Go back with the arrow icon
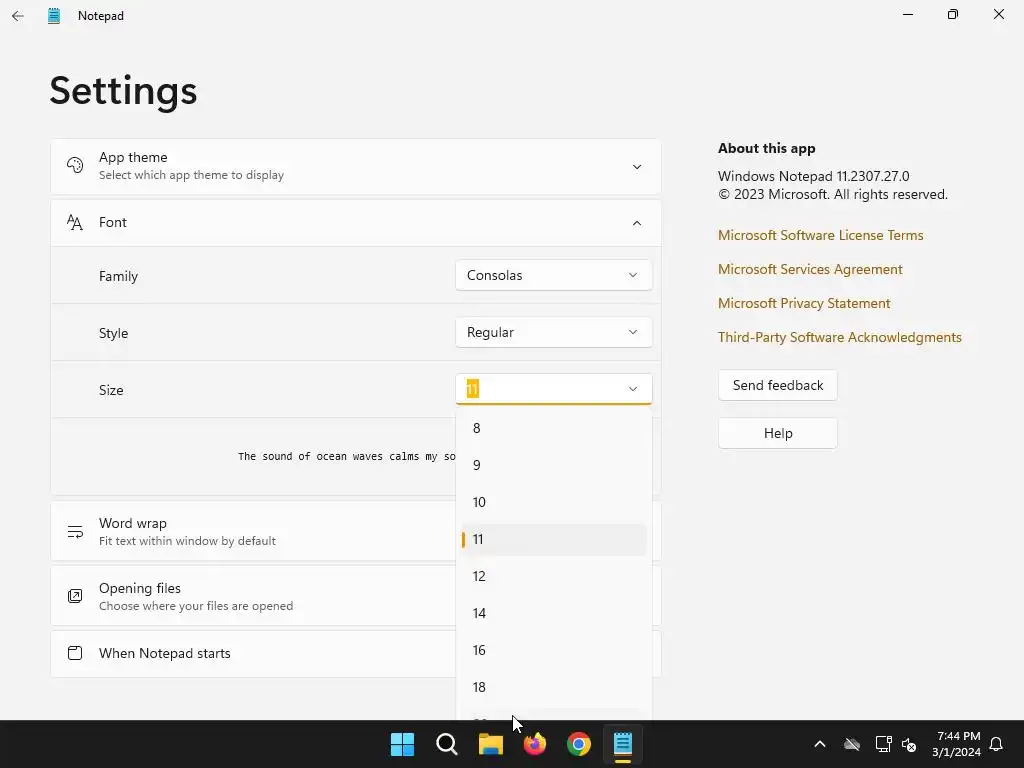The image size is (1024, 768). click(18, 16)
